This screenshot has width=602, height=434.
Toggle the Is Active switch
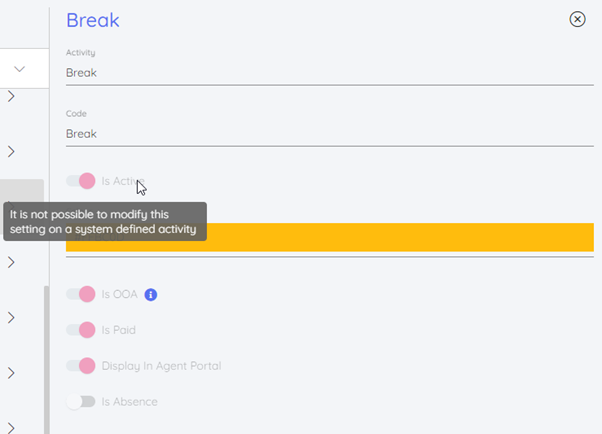[80, 181]
